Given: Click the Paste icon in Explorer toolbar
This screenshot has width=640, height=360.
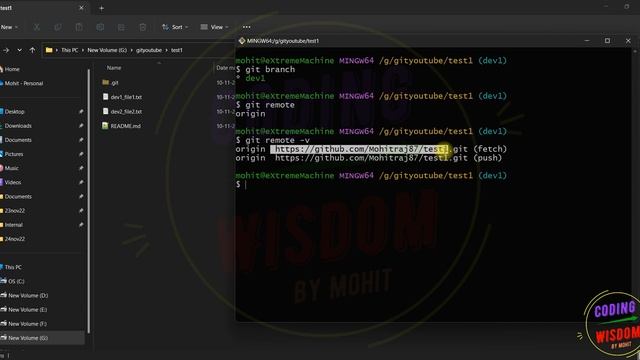Looking at the screenshot, I should coord(79,27).
